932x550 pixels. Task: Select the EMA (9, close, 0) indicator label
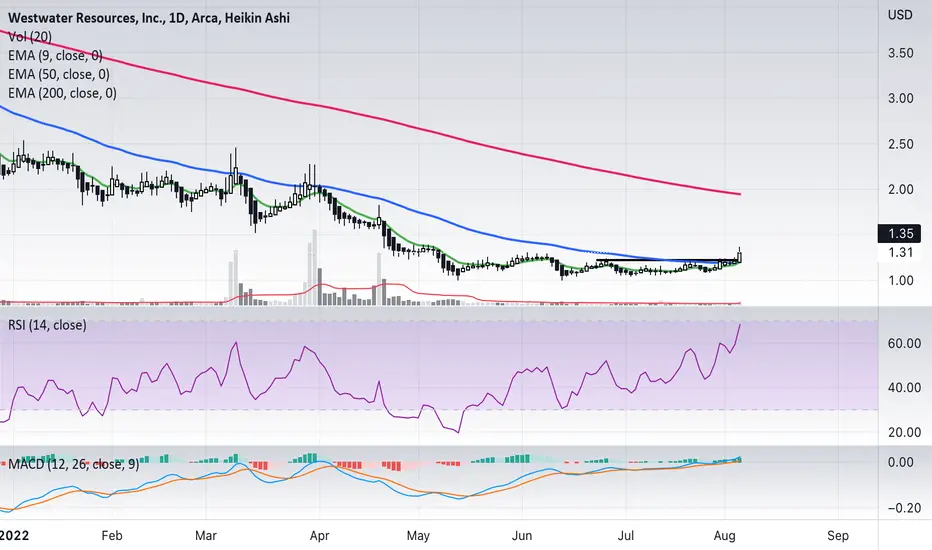55,56
